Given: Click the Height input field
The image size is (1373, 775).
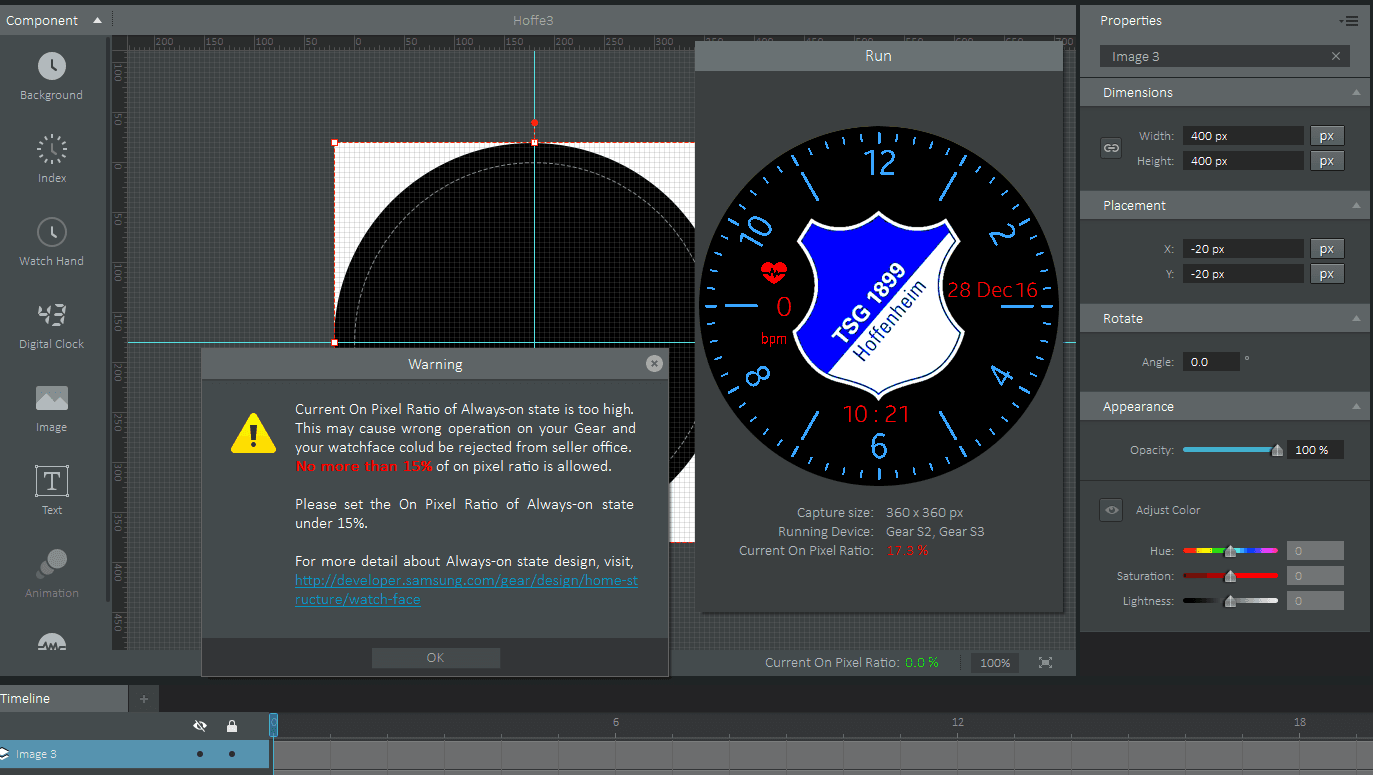Looking at the screenshot, I should (x=1243, y=161).
